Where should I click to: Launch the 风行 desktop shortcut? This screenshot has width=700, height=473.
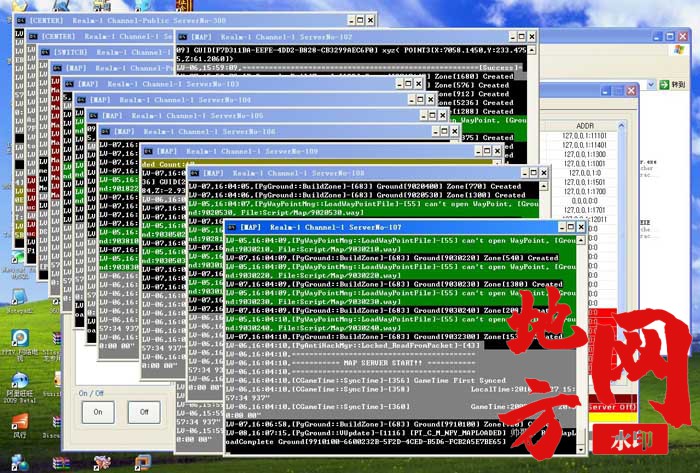point(20,421)
